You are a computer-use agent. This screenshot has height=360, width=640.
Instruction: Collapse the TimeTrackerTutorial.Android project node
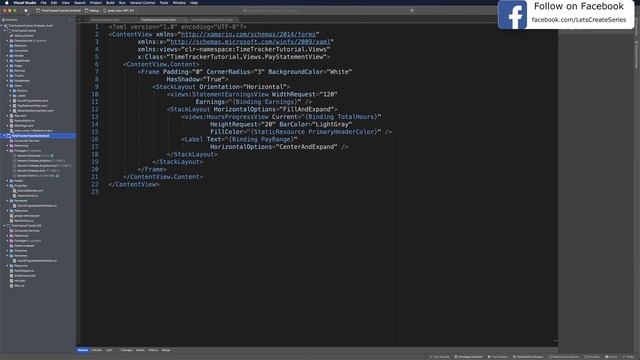pos(4,136)
